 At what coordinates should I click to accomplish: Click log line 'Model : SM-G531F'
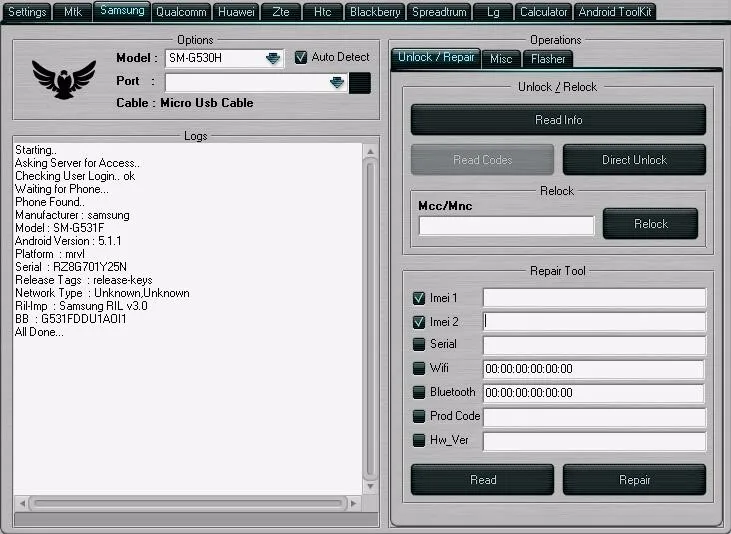[x=59, y=228]
